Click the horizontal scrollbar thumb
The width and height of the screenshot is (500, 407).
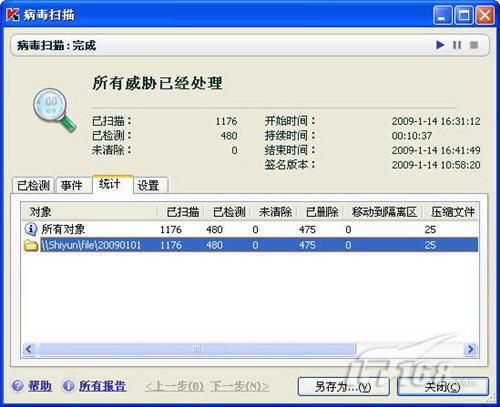tap(197, 349)
